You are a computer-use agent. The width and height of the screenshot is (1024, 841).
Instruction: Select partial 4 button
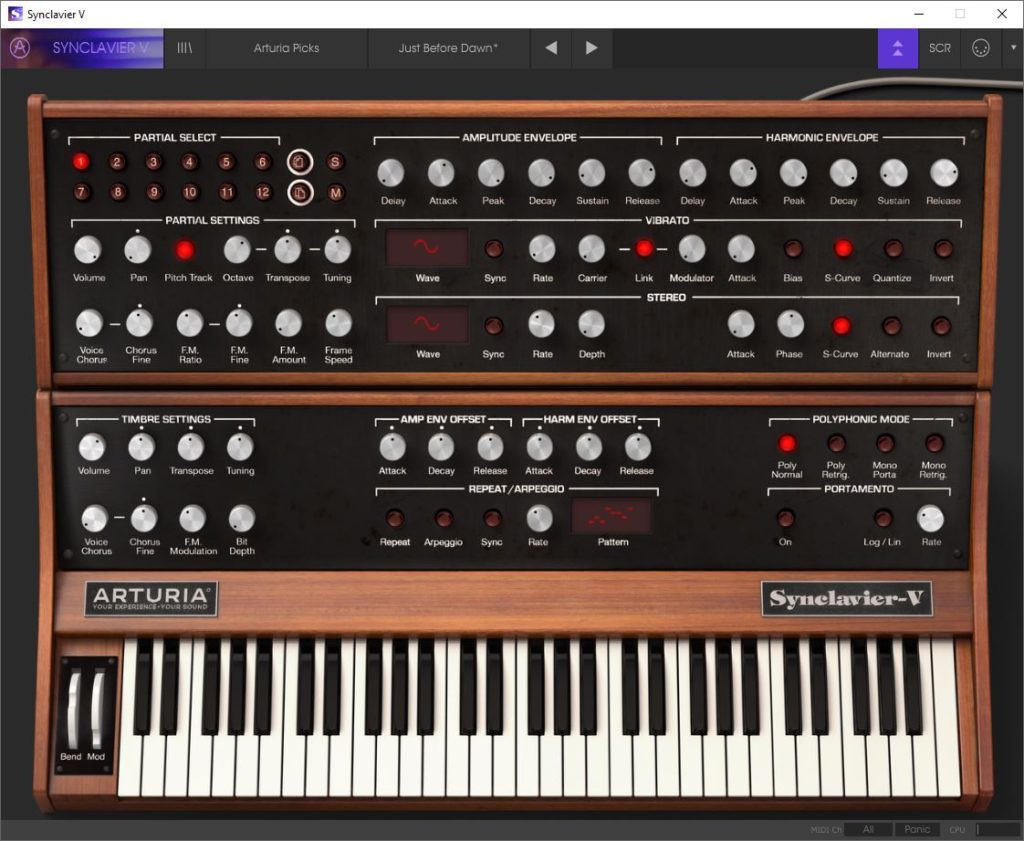(x=189, y=162)
